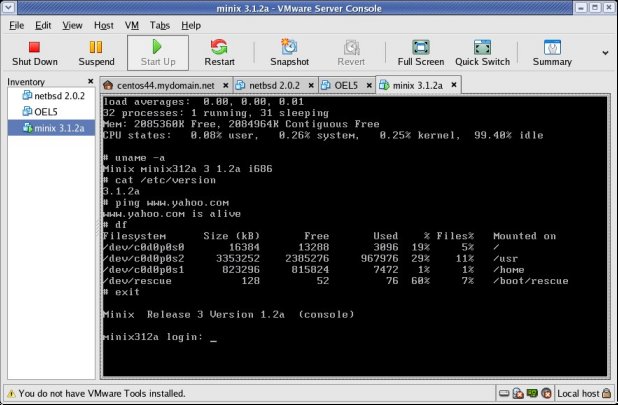Select netbsd 2.0.2 in Inventory
The width and height of the screenshot is (618, 405).
(51, 96)
